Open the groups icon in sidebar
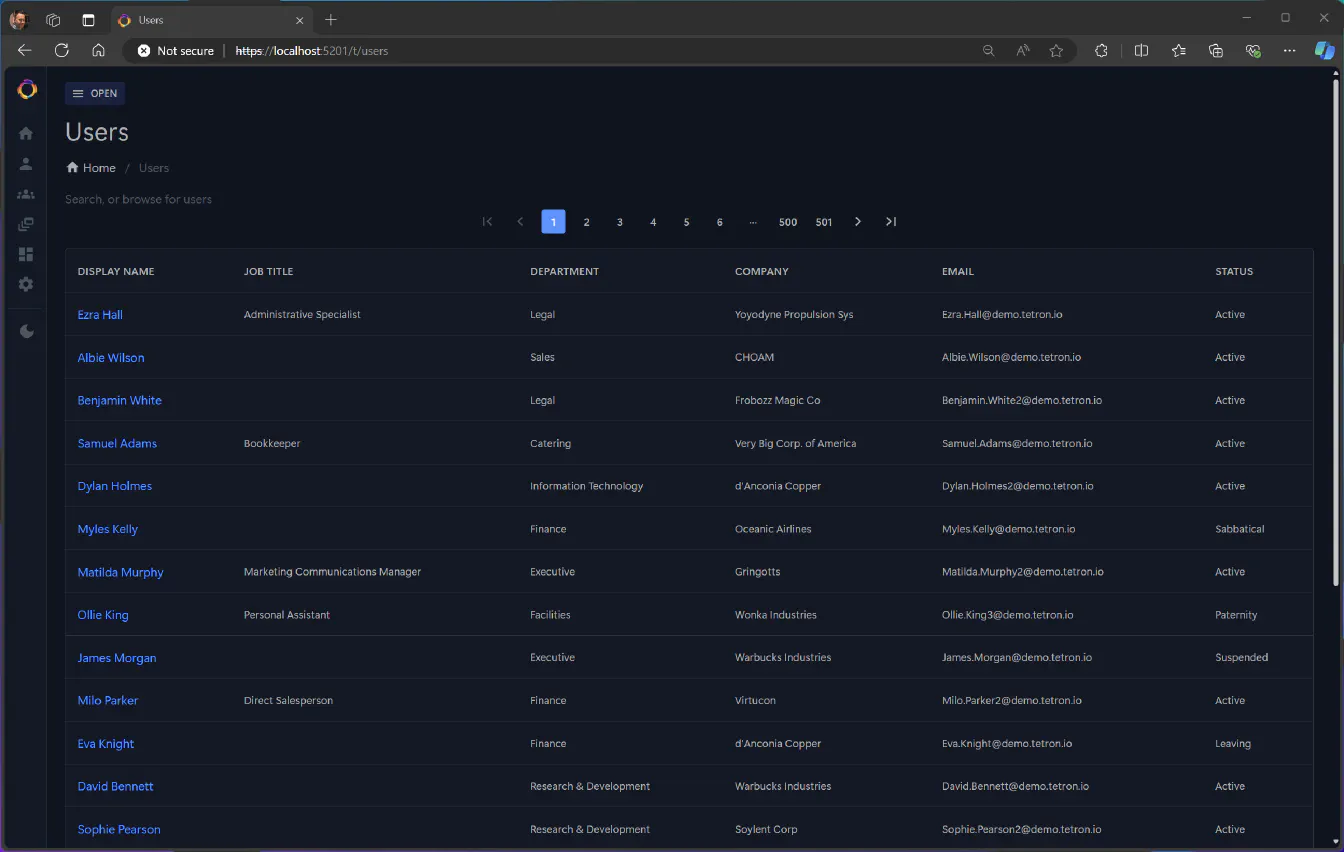1344x852 pixels. (x=26, y=194)
